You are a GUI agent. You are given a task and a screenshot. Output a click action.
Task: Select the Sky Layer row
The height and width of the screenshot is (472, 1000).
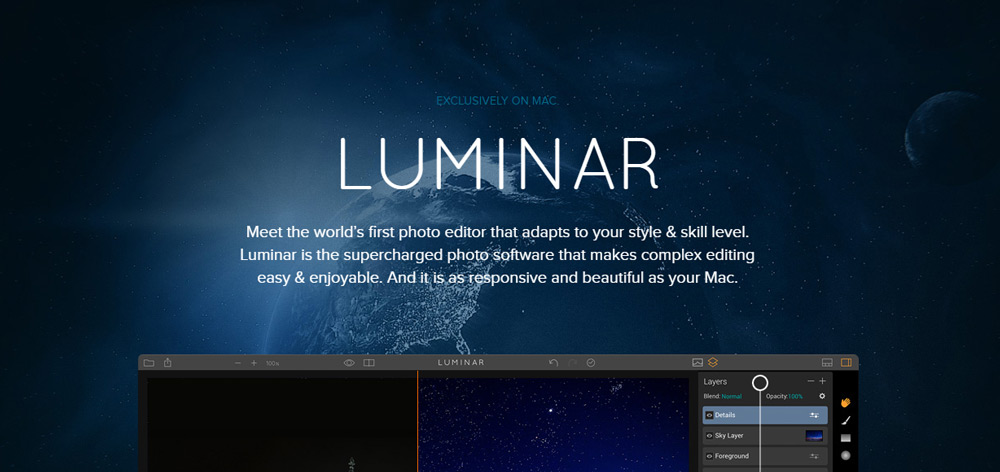765,436
